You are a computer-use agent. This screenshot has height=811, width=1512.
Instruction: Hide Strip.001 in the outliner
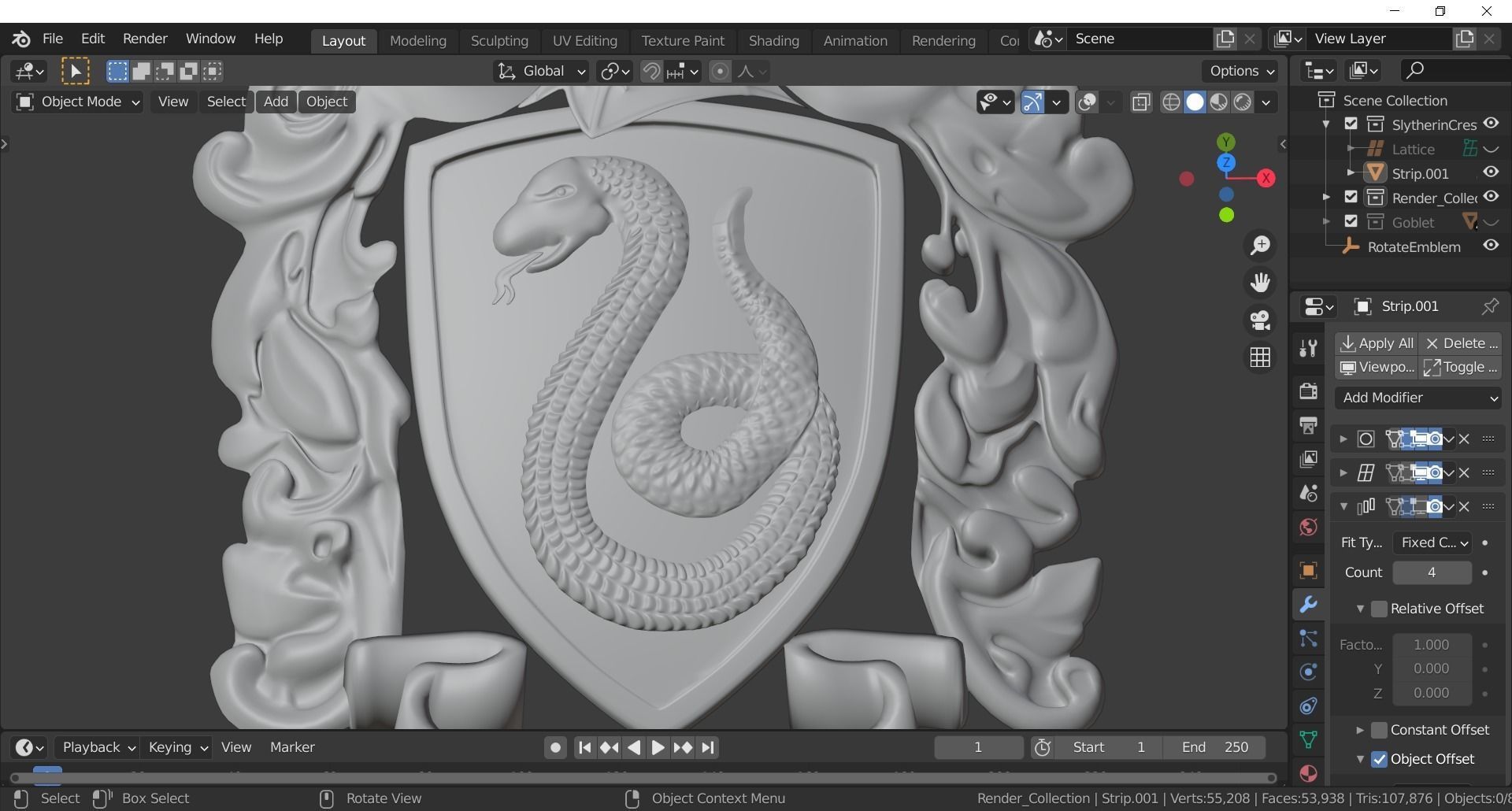[x=1491, y=172]
